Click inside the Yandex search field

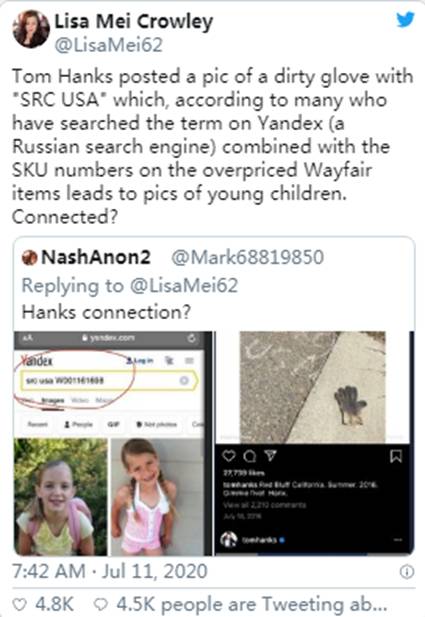point(107,381)
